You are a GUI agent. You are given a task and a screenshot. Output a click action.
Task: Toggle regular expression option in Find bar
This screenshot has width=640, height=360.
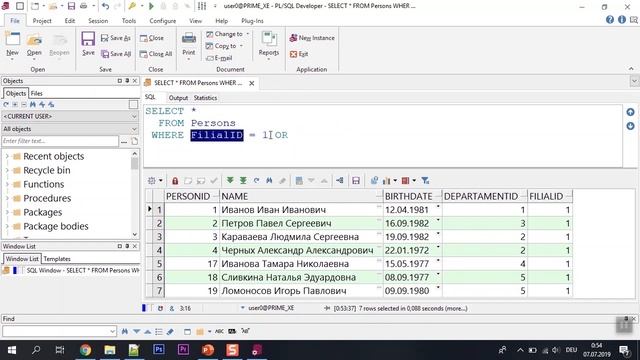tap(245, 331)
